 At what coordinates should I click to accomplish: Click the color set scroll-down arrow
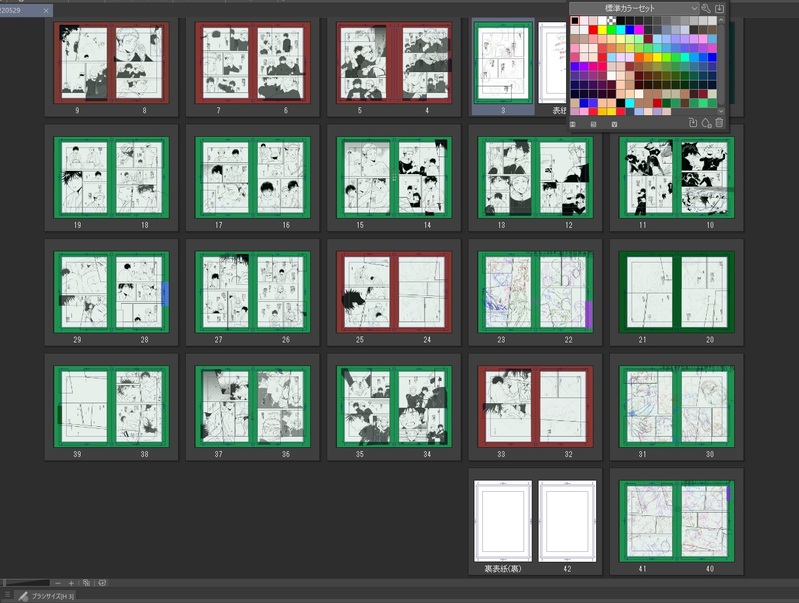click(x=721, y=111)
